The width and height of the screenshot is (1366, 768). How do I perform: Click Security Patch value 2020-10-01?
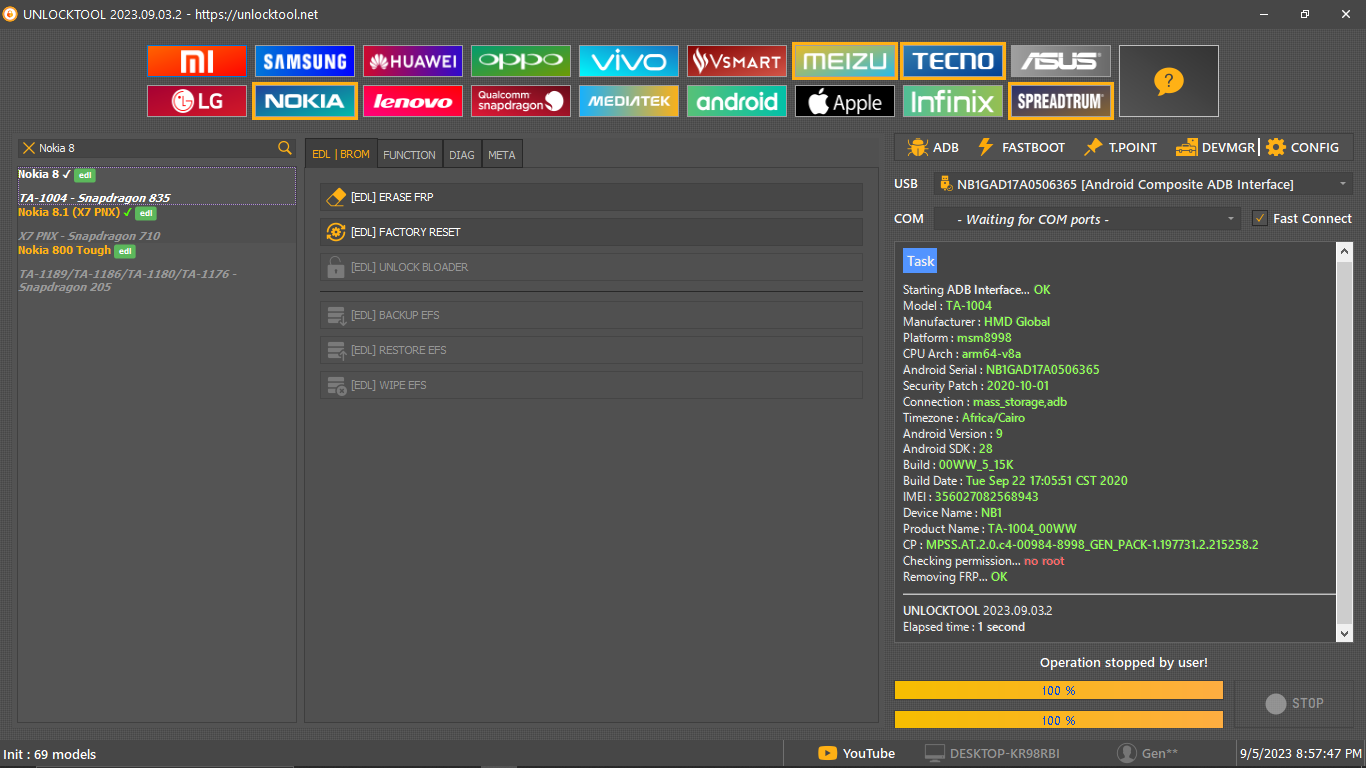pyautogui.click(x=1017, y=385)
